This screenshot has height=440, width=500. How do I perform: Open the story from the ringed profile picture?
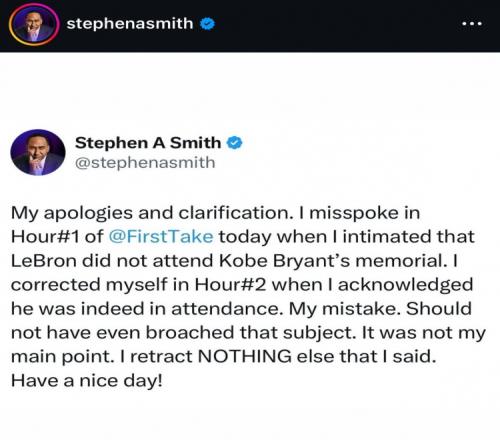[x=34, y=24]
